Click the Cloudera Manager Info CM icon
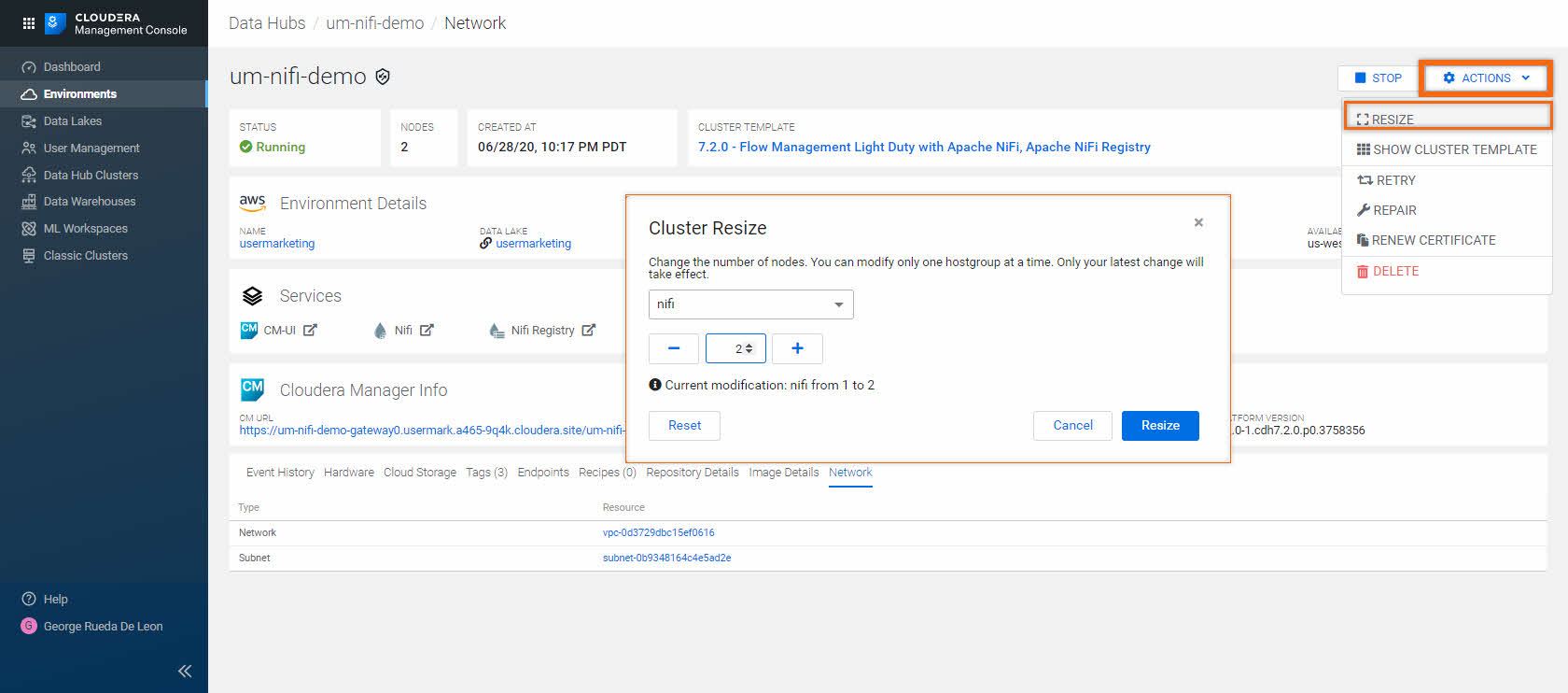 coord(253,389)
